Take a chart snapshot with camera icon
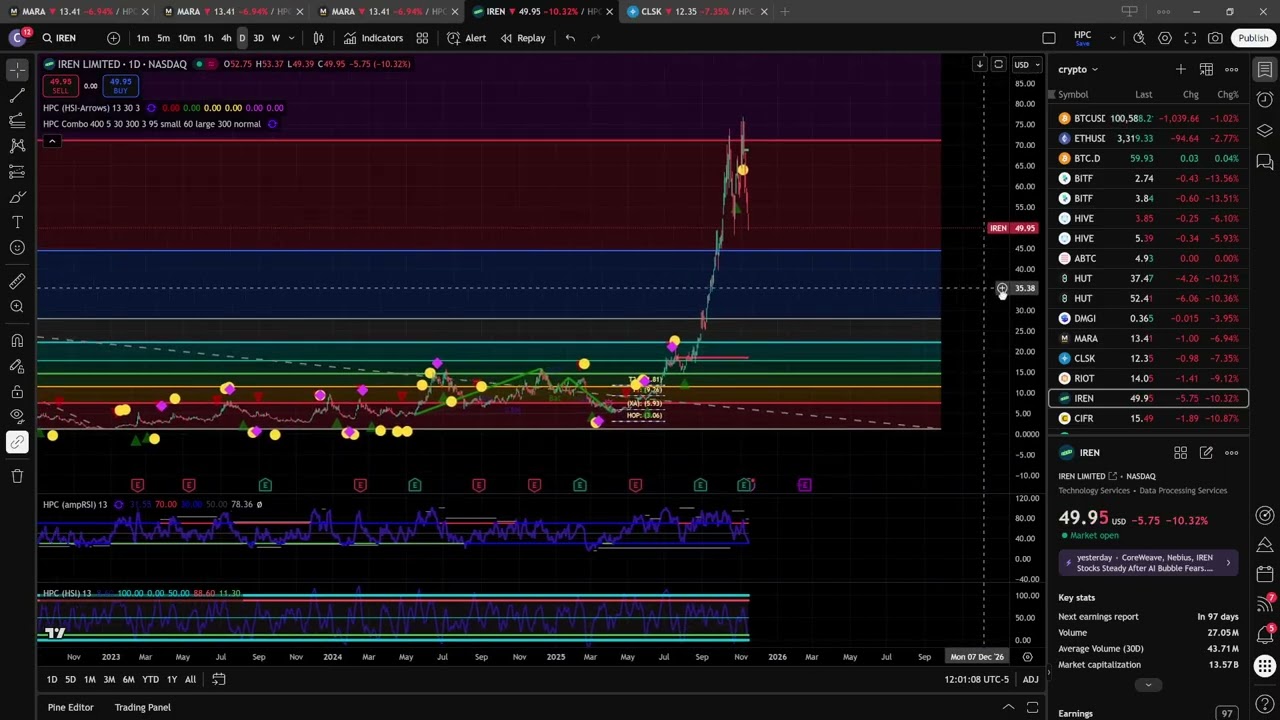The height and width of the screenshot is (720, 1280). click(x=1215, y=38)
